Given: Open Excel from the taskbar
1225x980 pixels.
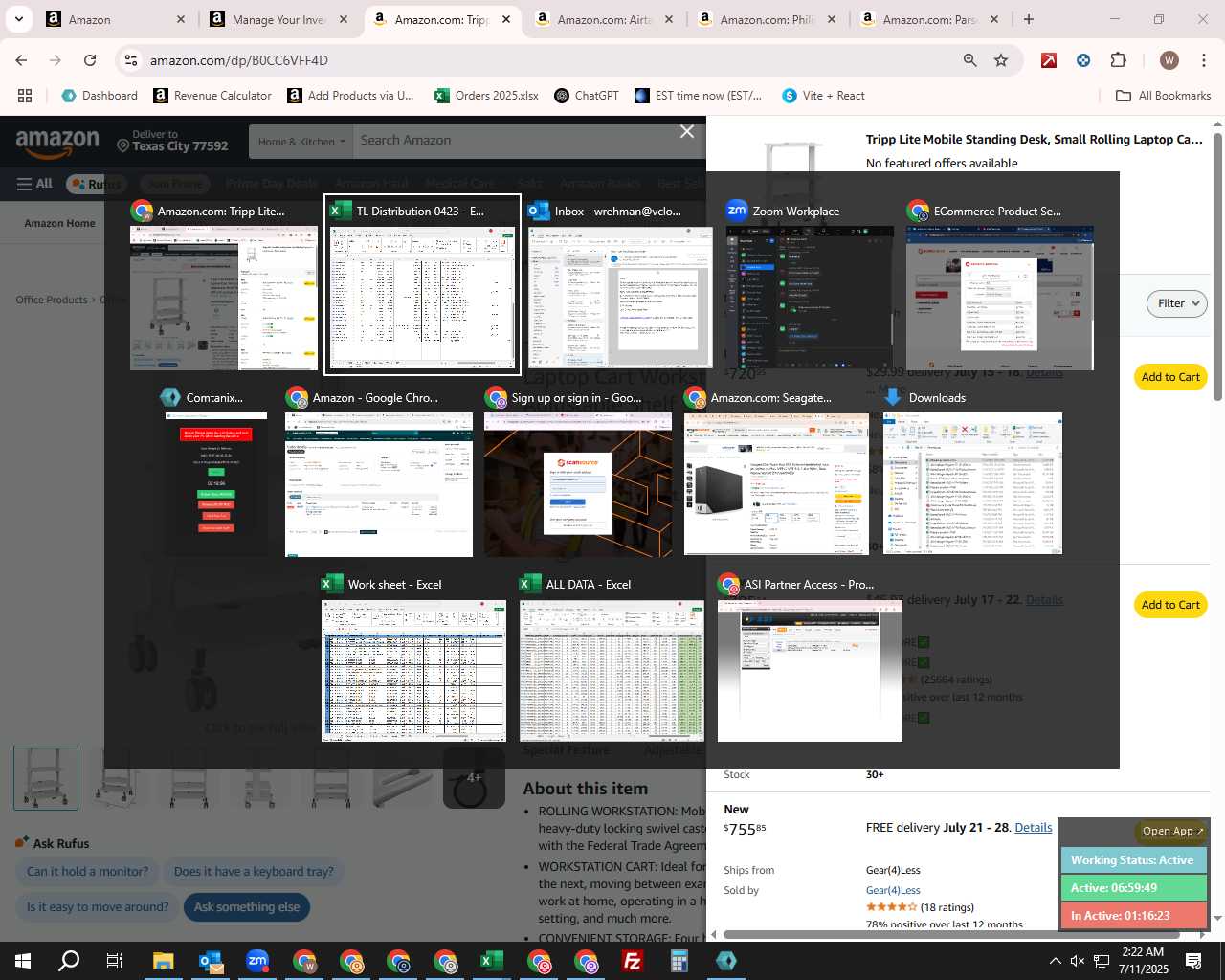Looking at the screenshot, I should pyautogui.click(x=492, y=961).
